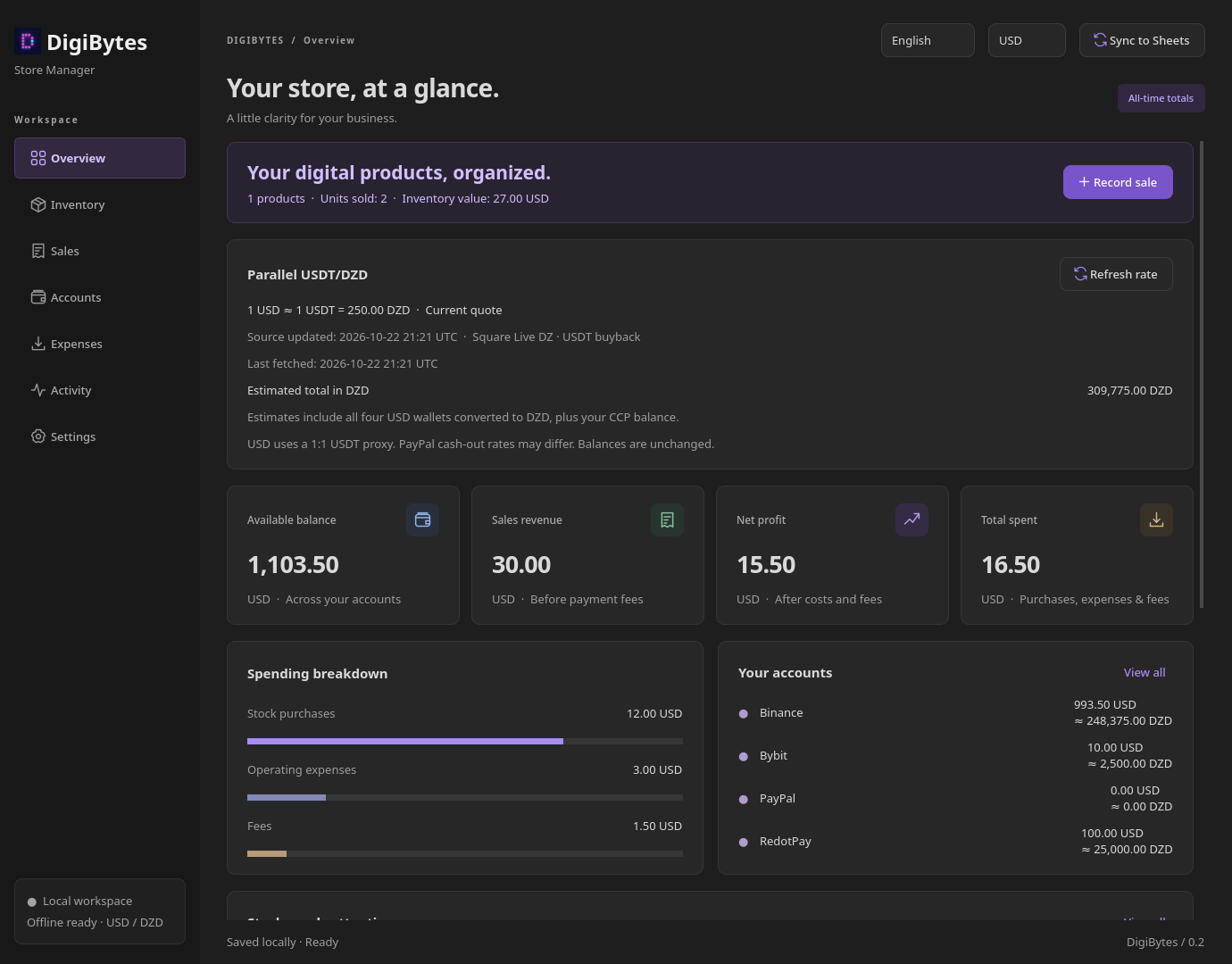Screen dimensions: 1232x964
Task: Click the Sales revenue receipt icon
Action: click(x=667, y=519)
